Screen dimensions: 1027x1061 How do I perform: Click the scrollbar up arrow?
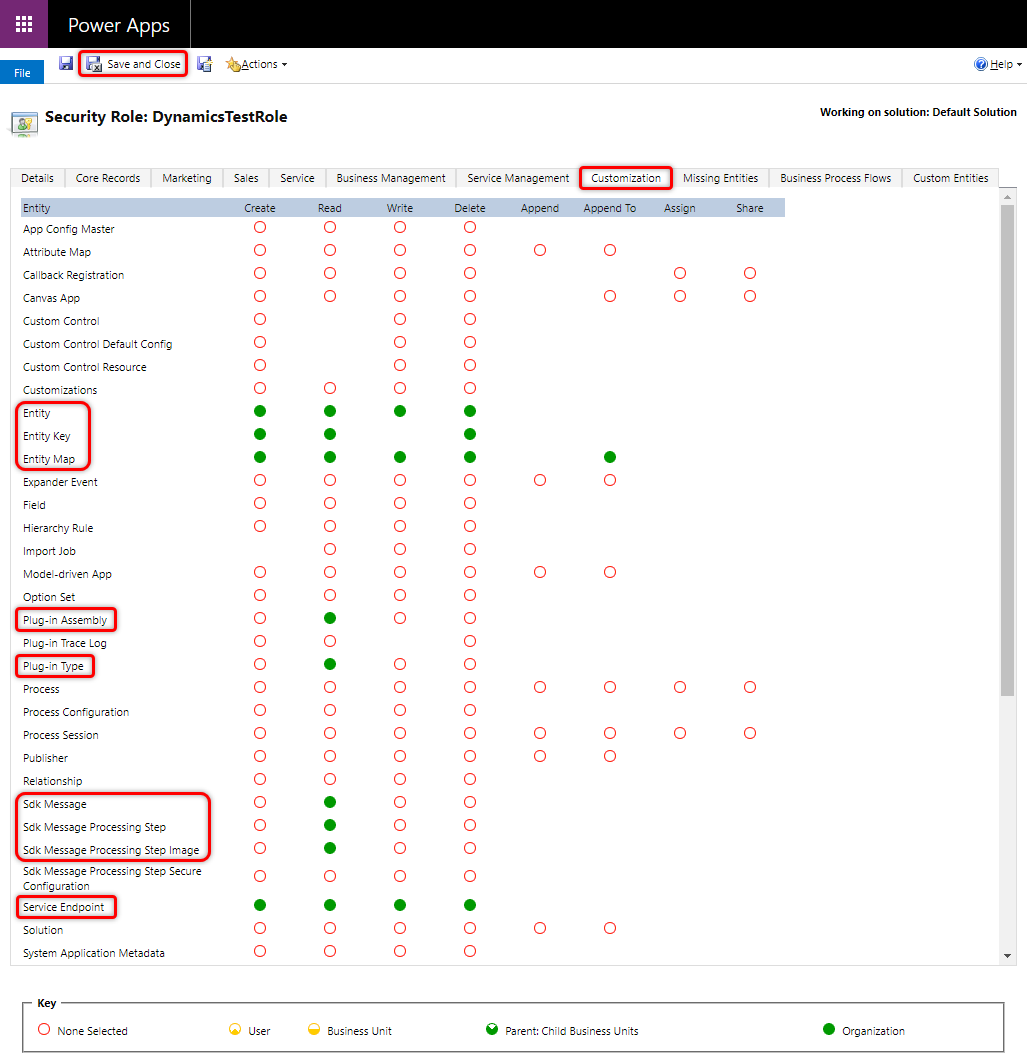[1007, 197]
